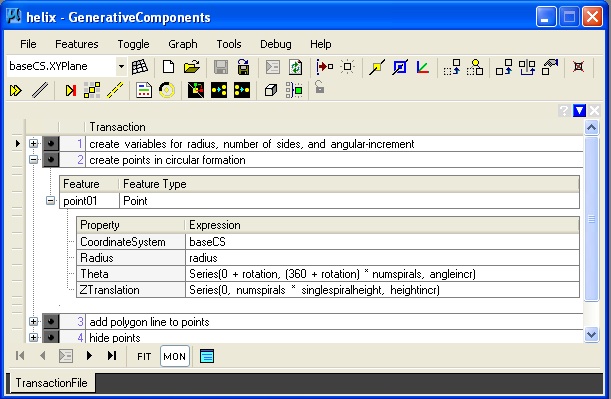Click the red X delete icon in toolbar
Viewport: 611px width, 399px height.
click(x=578, y=67)
